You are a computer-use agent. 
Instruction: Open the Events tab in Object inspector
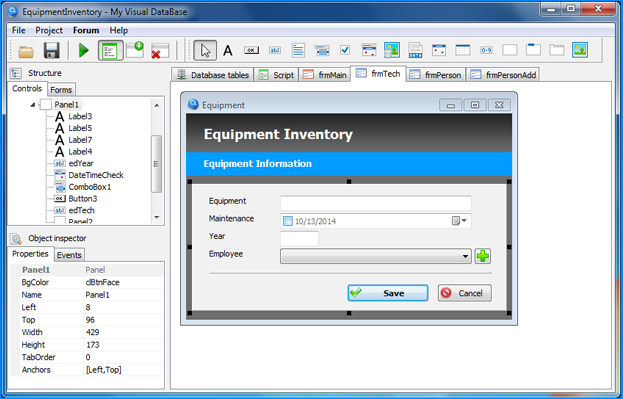pos(69,255)
